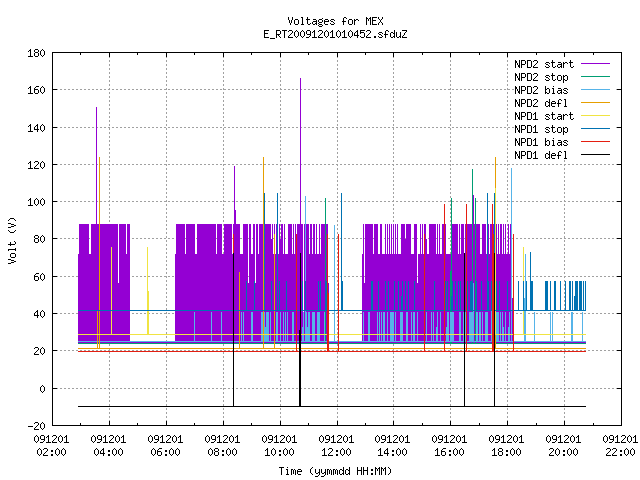This screenshot has width=640, height=480.
Task: Click the 180 y-axis tick label
Action: click(36, 53)
